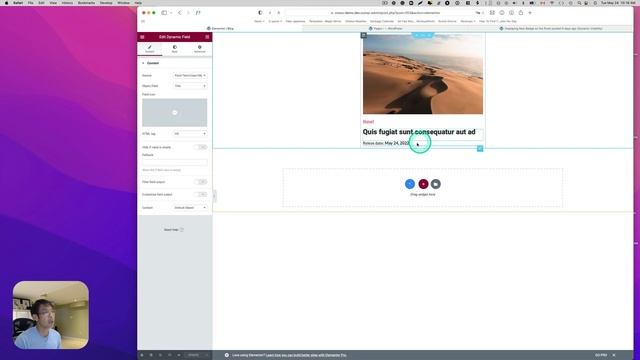Open the Context dropdown
Viewport: 640px width, 360px height.
[x=190, y=208]
